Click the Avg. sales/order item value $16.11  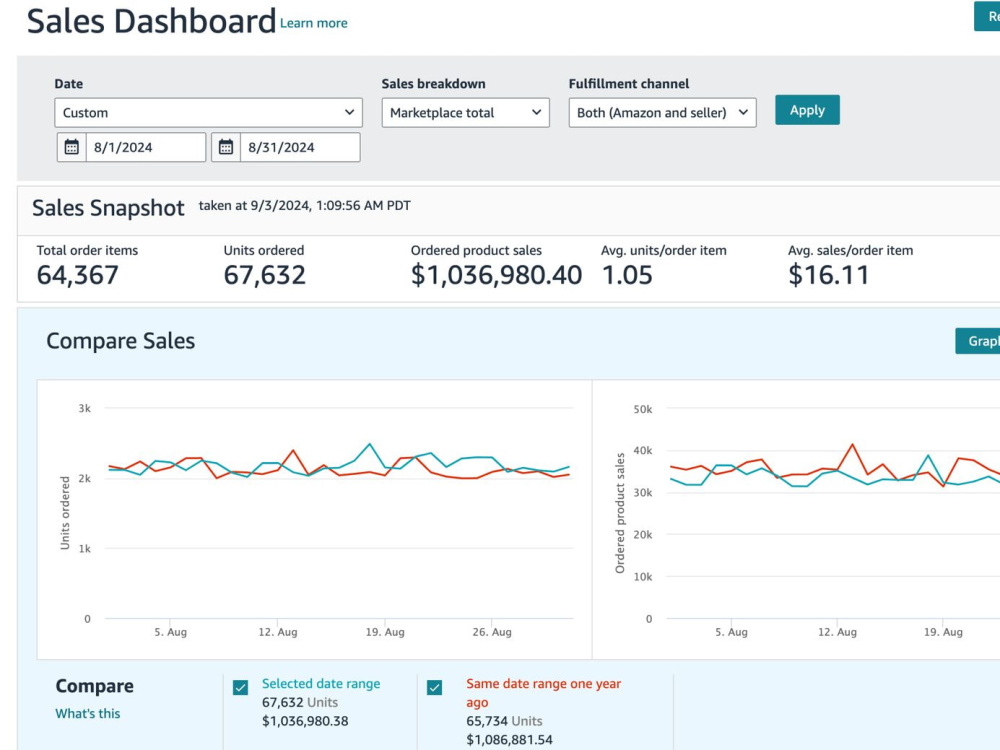pyautogui.click(x=828, y=275)
